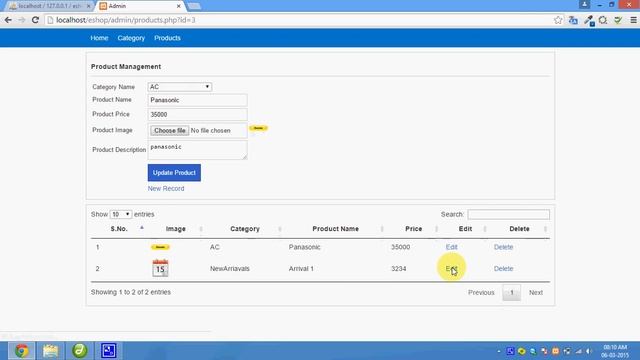The width and height of the screenshot is (640, 360).
Task: Bookmark page with star icon
Action: (558, 20)
